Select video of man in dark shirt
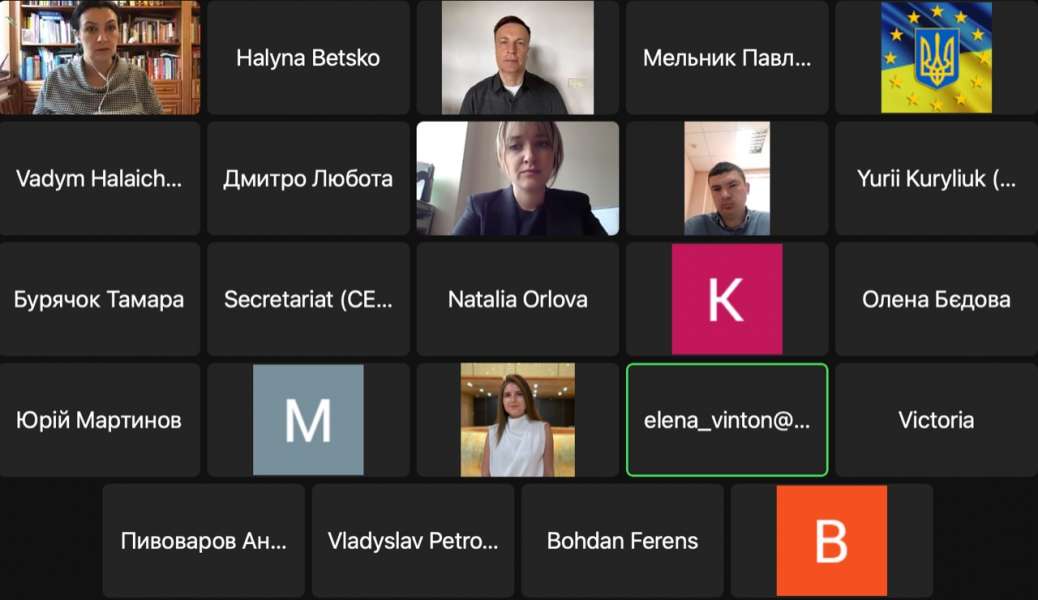1038x600 pixels. coord(518,58)
